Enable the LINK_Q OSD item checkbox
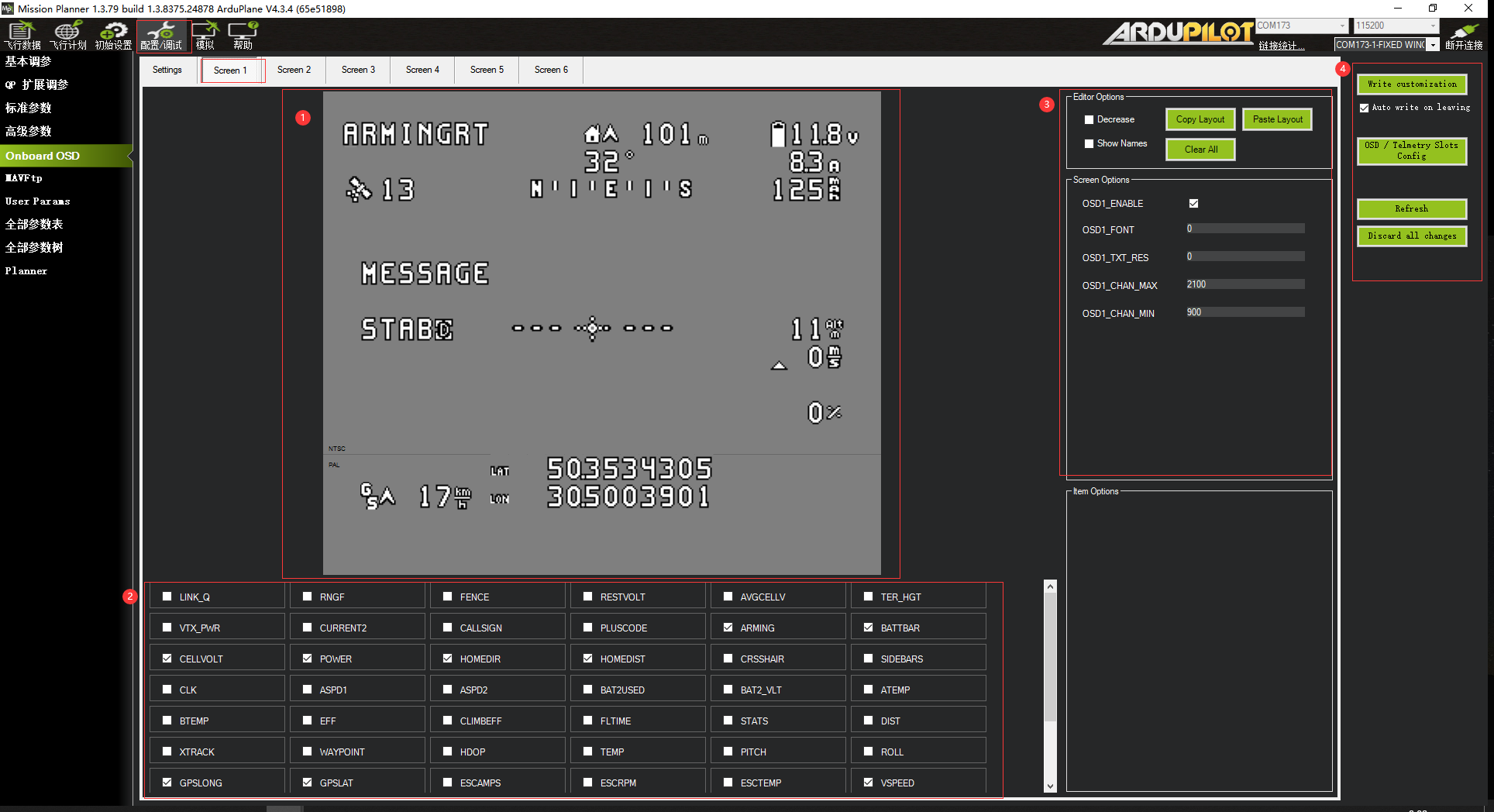The width and height of the screenshot is (1494, 812). 167,597
